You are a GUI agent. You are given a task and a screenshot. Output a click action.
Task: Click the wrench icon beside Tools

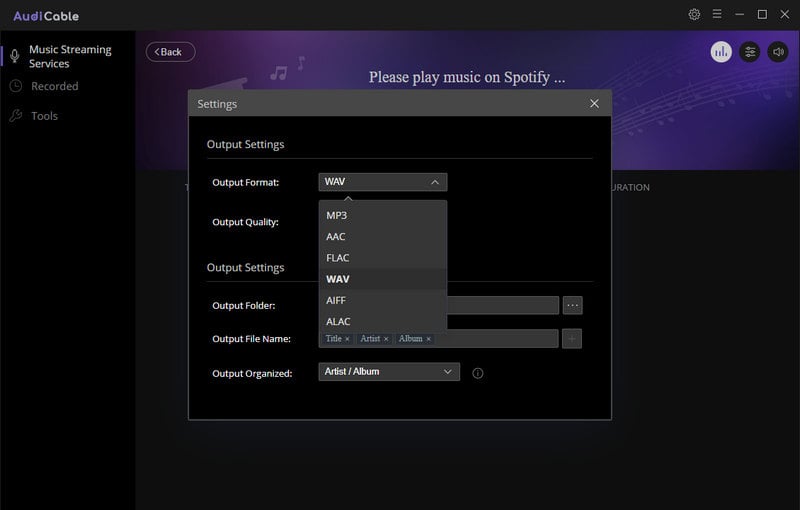[16, 116]
